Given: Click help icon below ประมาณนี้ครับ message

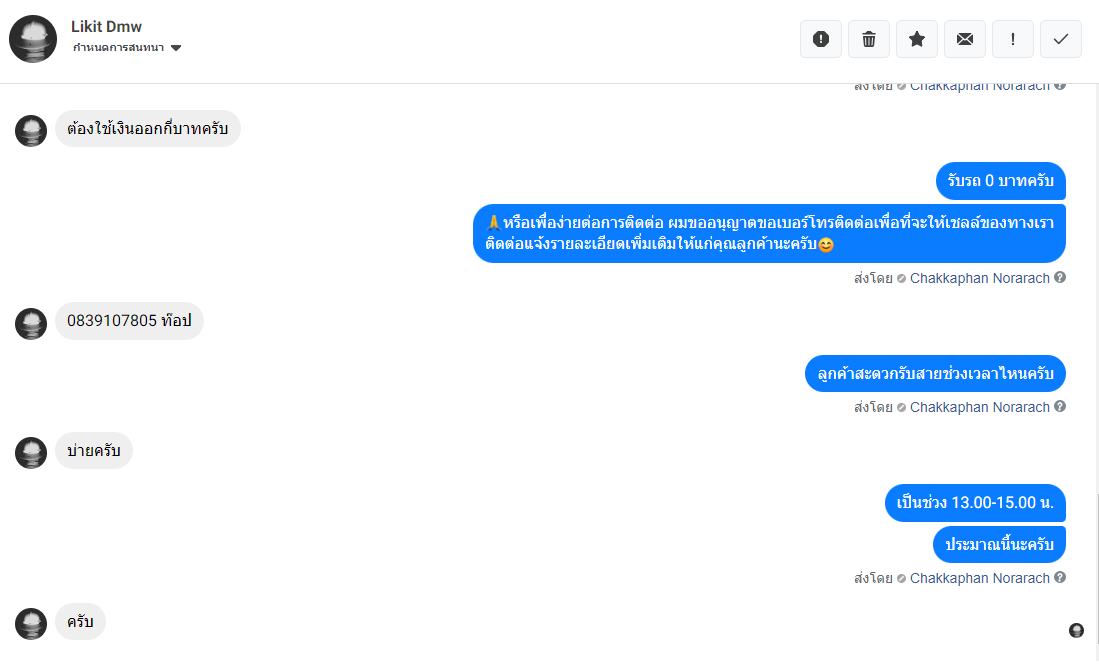Looking at the screenshot, I should [x=1060, y=577].
